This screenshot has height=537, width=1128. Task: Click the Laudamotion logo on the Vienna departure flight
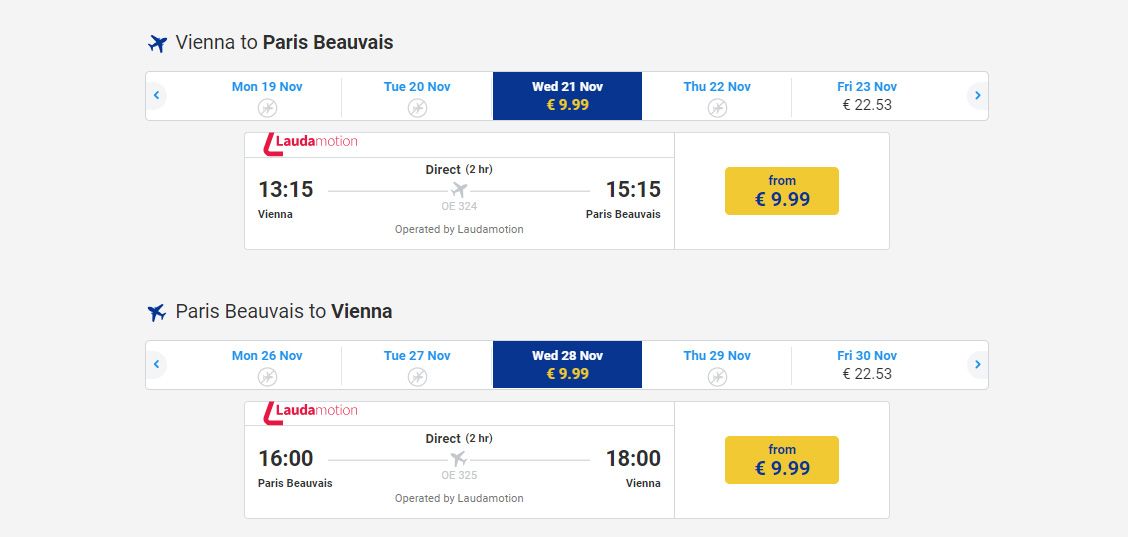point(310,143)
